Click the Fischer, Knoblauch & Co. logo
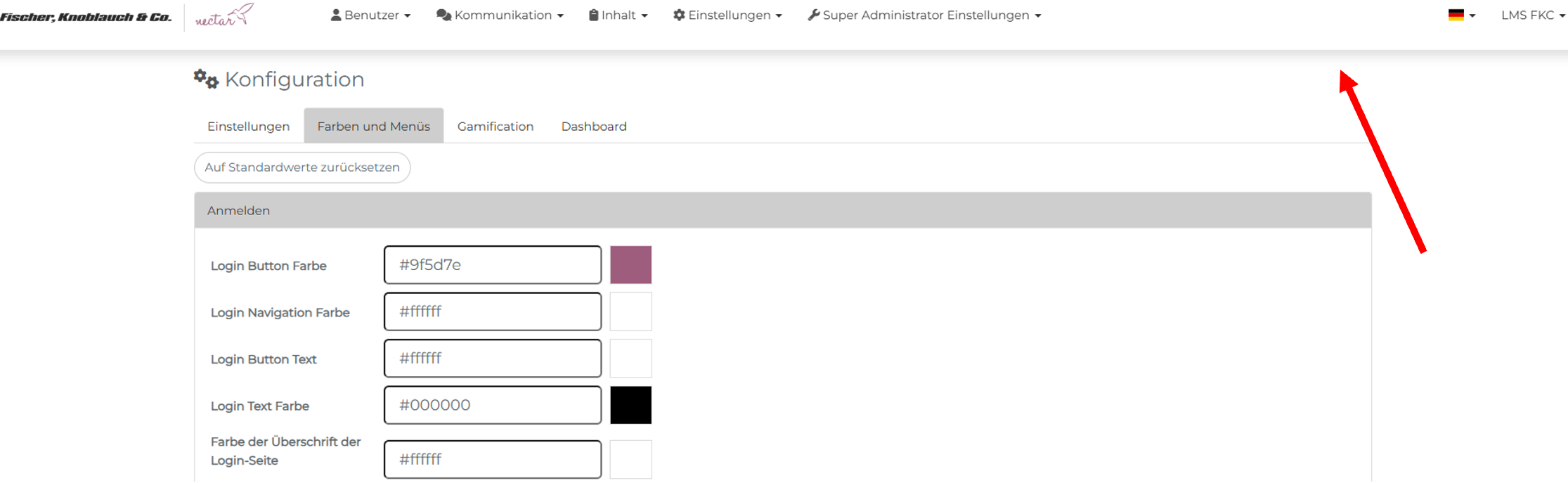 [x=86, y=17]
